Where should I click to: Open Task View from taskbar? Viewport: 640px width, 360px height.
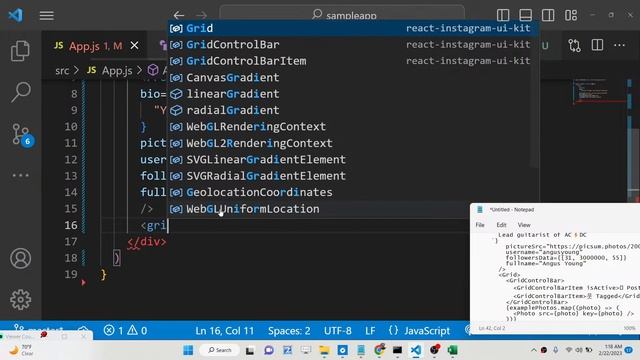250,350
